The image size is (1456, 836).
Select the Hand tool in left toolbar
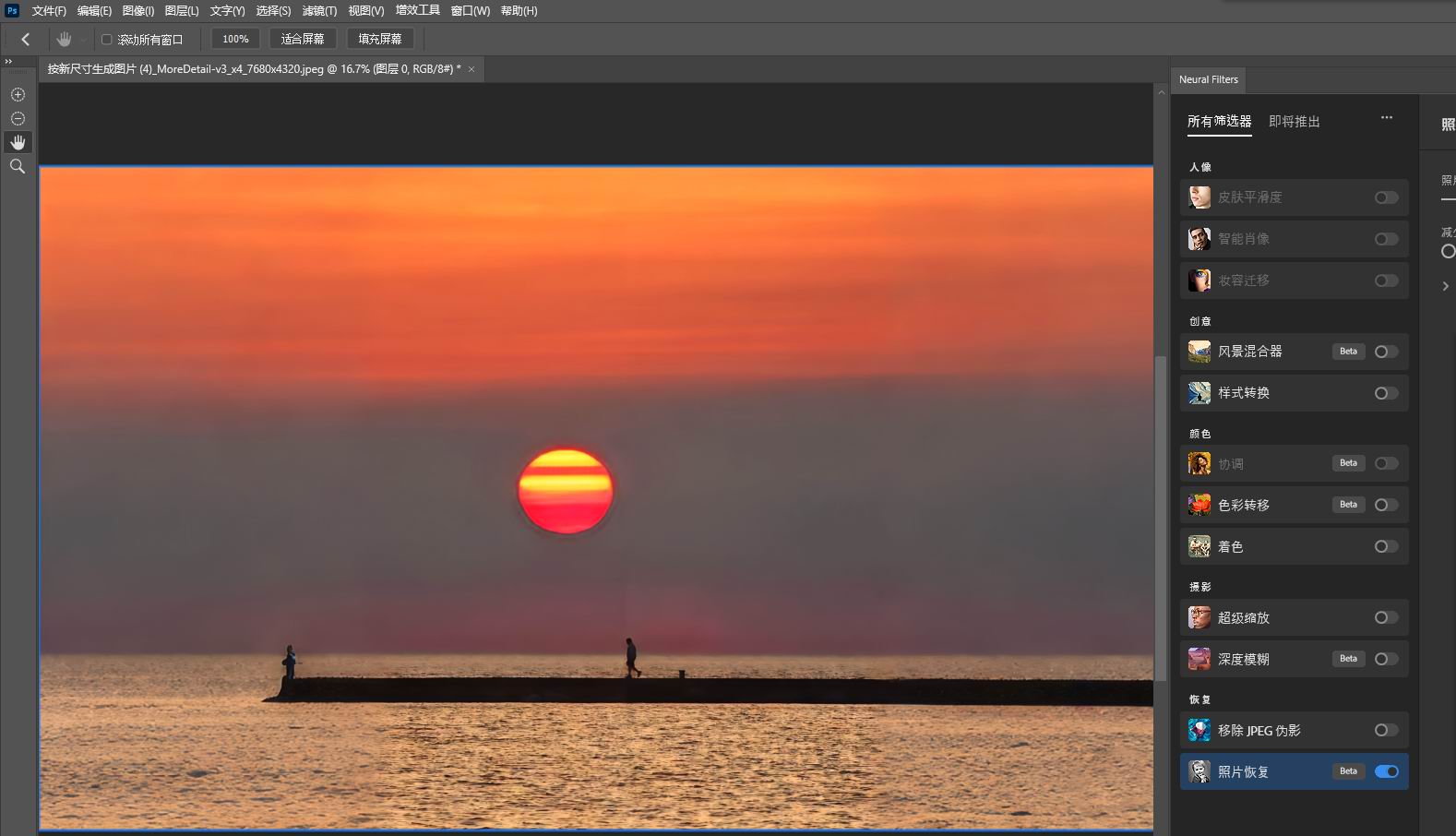click(x=18, y=142)
